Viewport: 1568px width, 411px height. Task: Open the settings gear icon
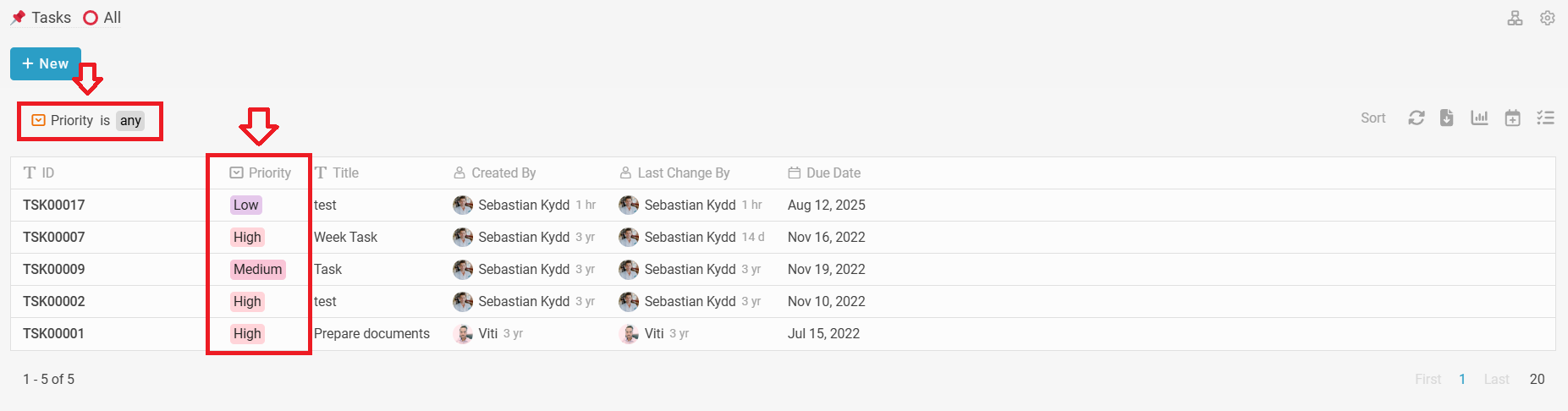(x=1547, y=18)
